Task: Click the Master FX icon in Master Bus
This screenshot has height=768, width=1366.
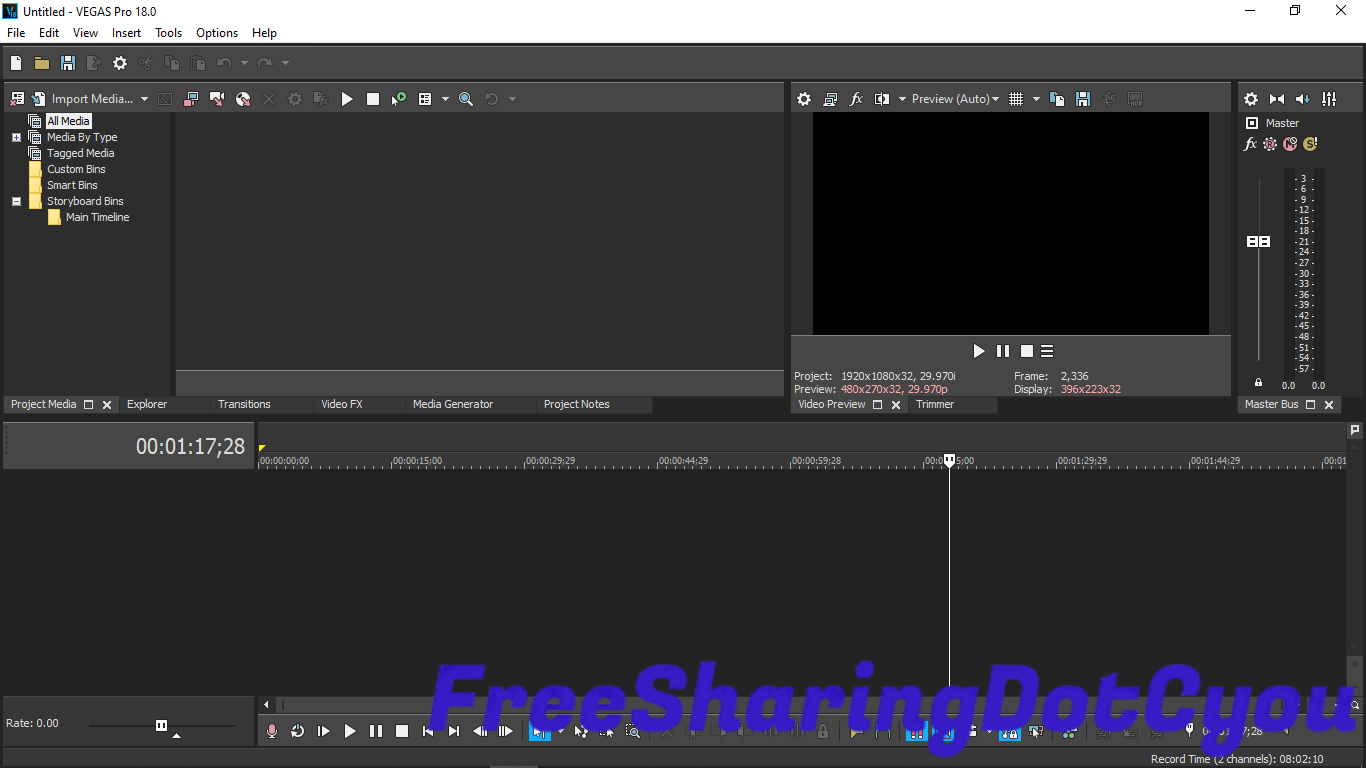Action: (x=1250, y=144)
